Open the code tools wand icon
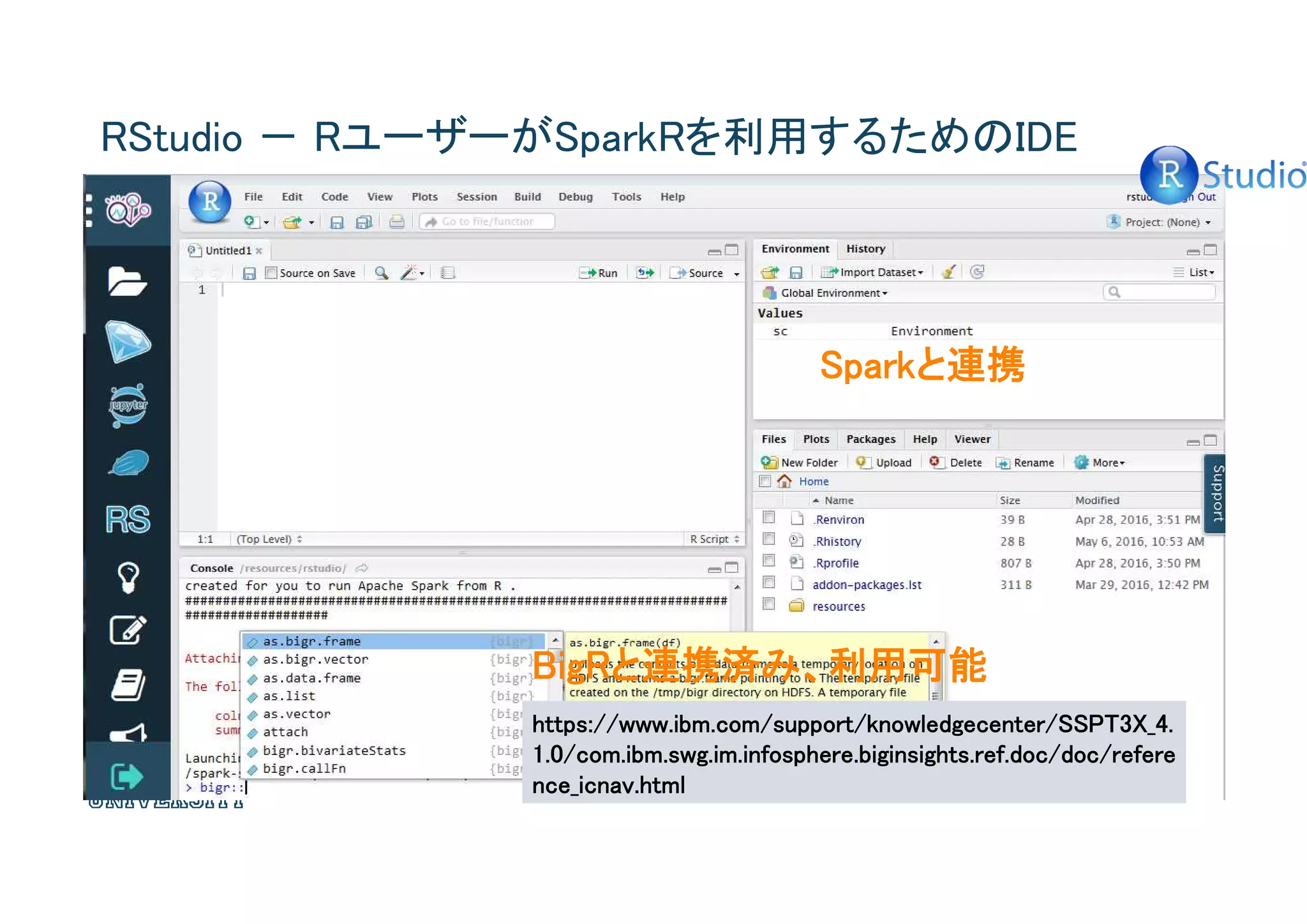1307x924 pixels. click(x=409, y=273)
